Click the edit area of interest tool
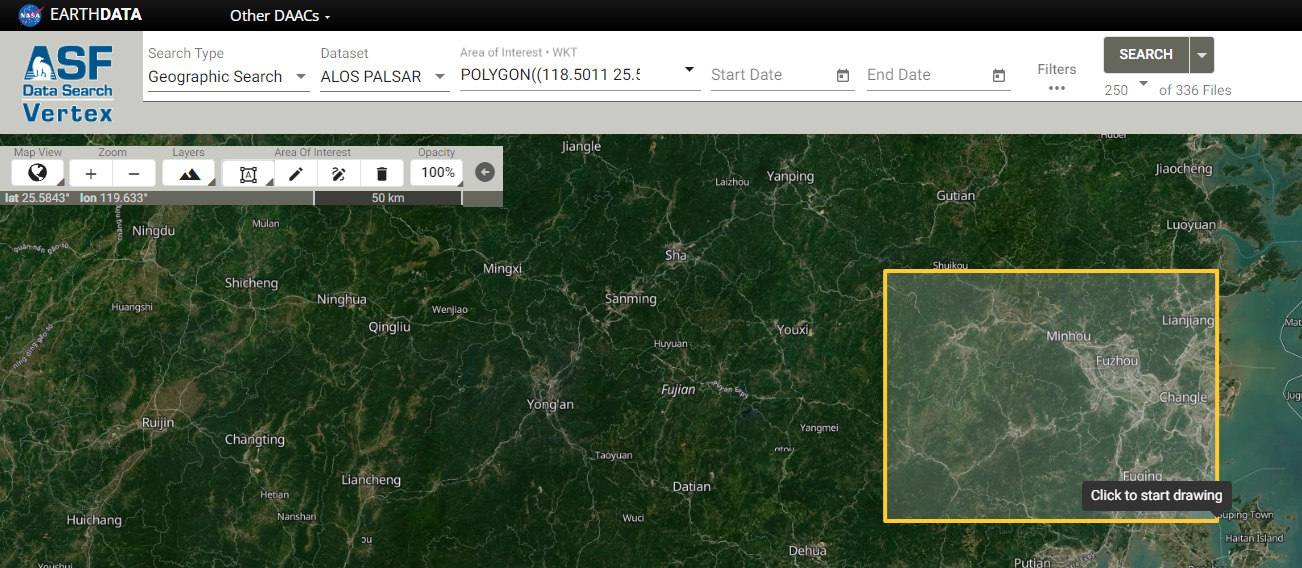The width and height of the screenshot is (1302, 568). click(x=338, y=173)
